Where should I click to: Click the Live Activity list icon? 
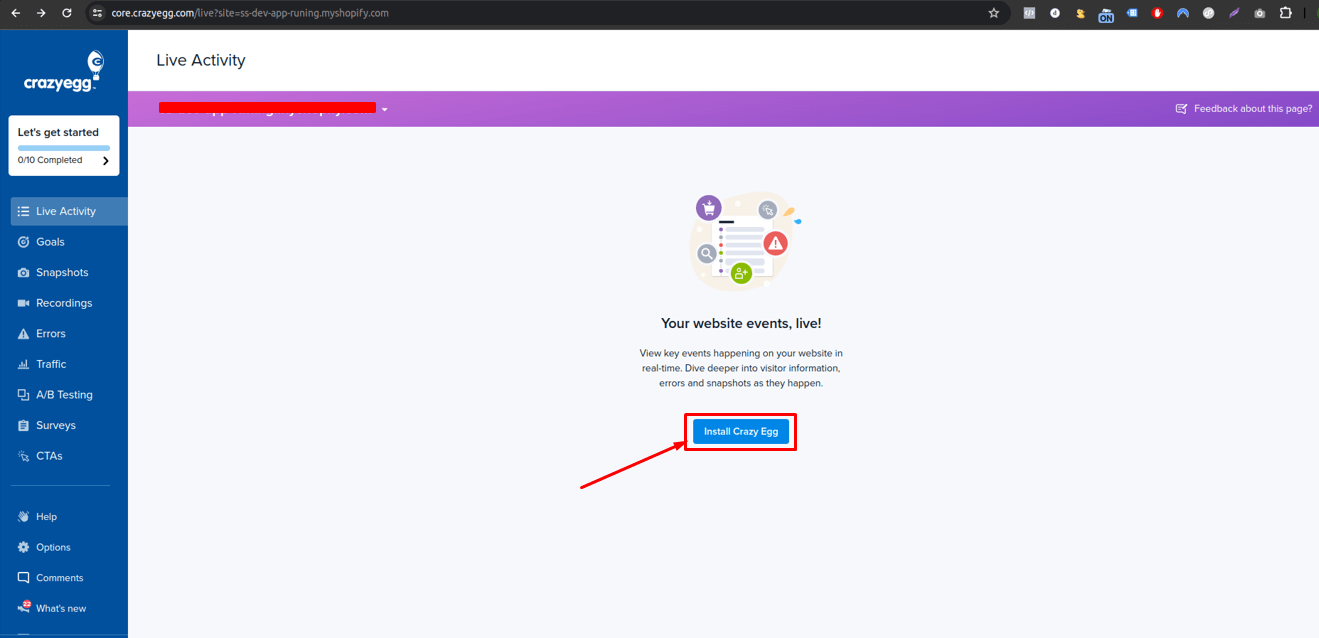(24, 211)
